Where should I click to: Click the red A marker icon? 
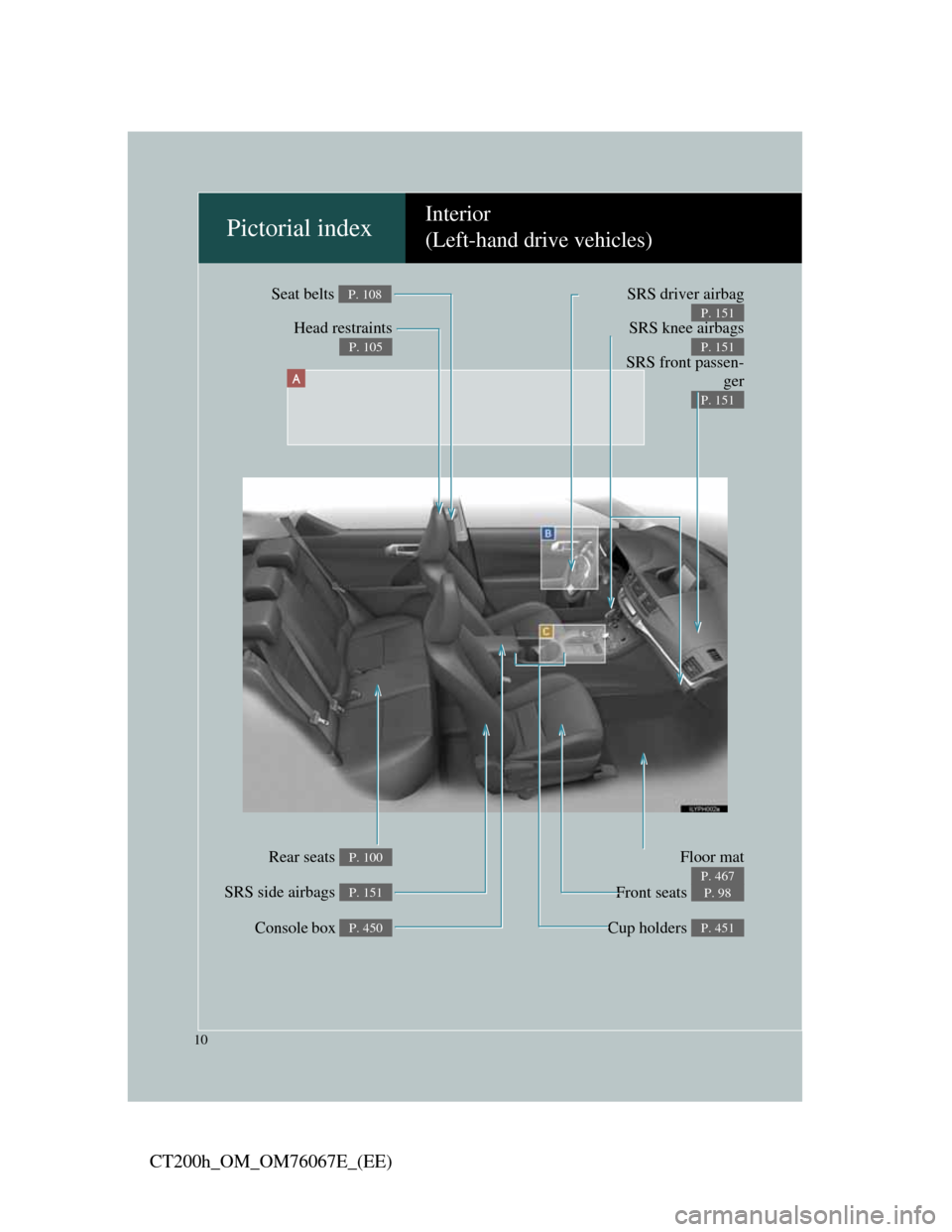(296, 378)
